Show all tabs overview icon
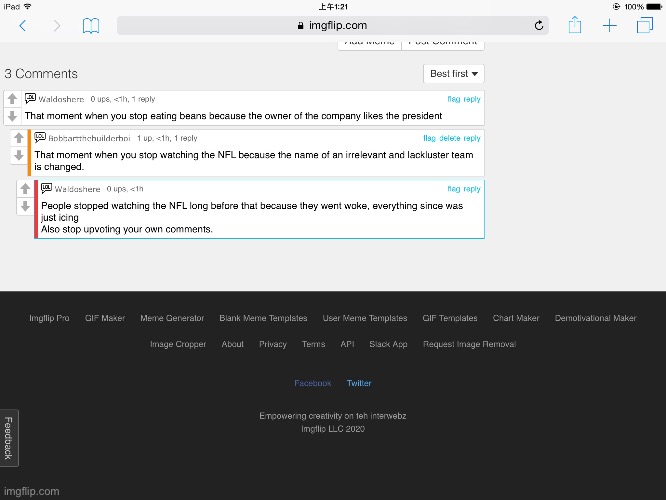Viewport: 666px width, 500px height. 644,26
